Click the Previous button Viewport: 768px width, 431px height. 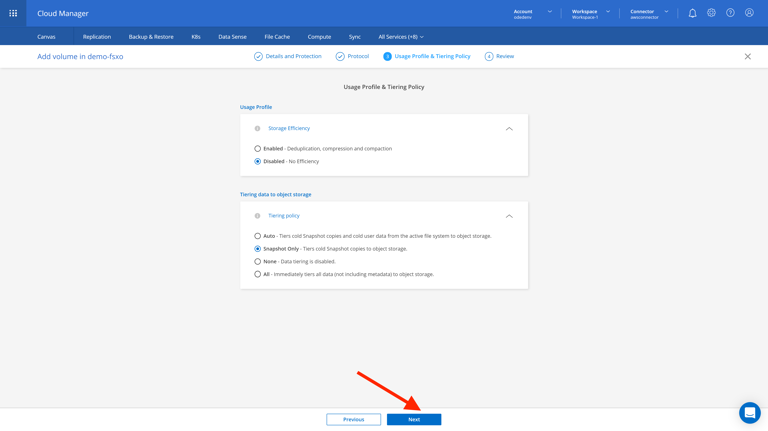pyautogui.click(x=353, y=419)
